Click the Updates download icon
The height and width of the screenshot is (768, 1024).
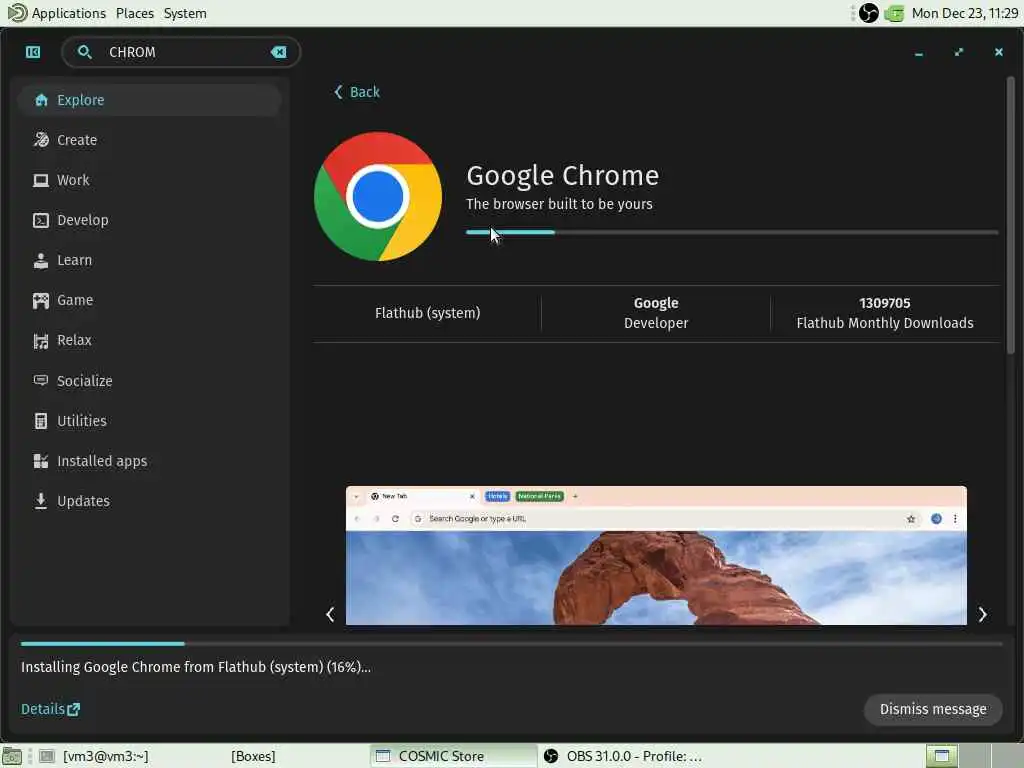(40, 501)
